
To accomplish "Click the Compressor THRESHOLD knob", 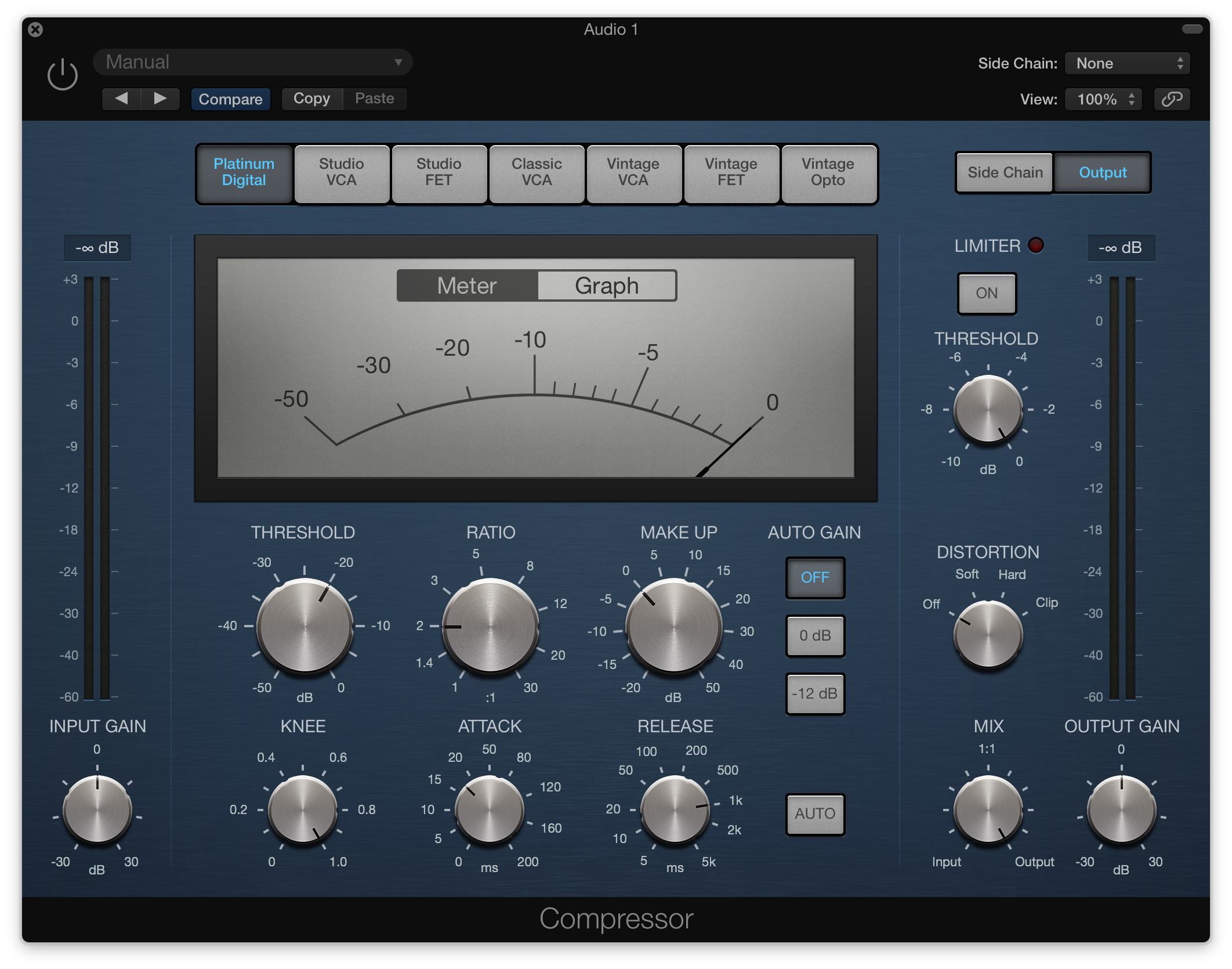I will pos(305,625).
